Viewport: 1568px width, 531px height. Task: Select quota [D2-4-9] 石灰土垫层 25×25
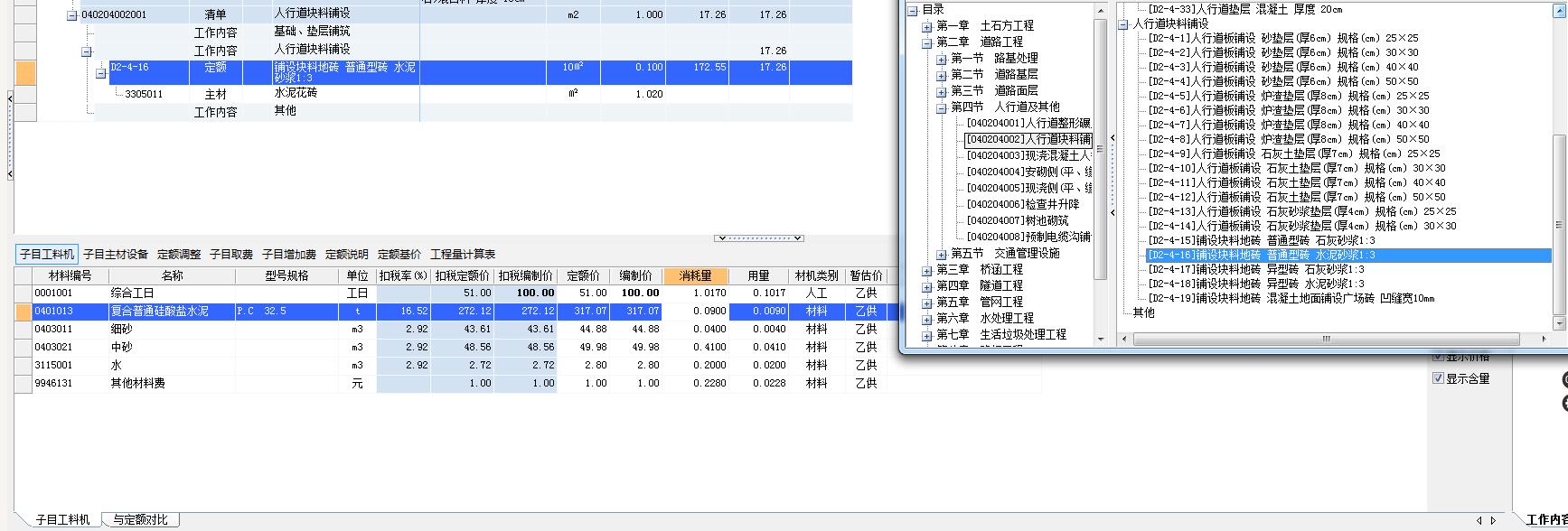coord(1294,154)
